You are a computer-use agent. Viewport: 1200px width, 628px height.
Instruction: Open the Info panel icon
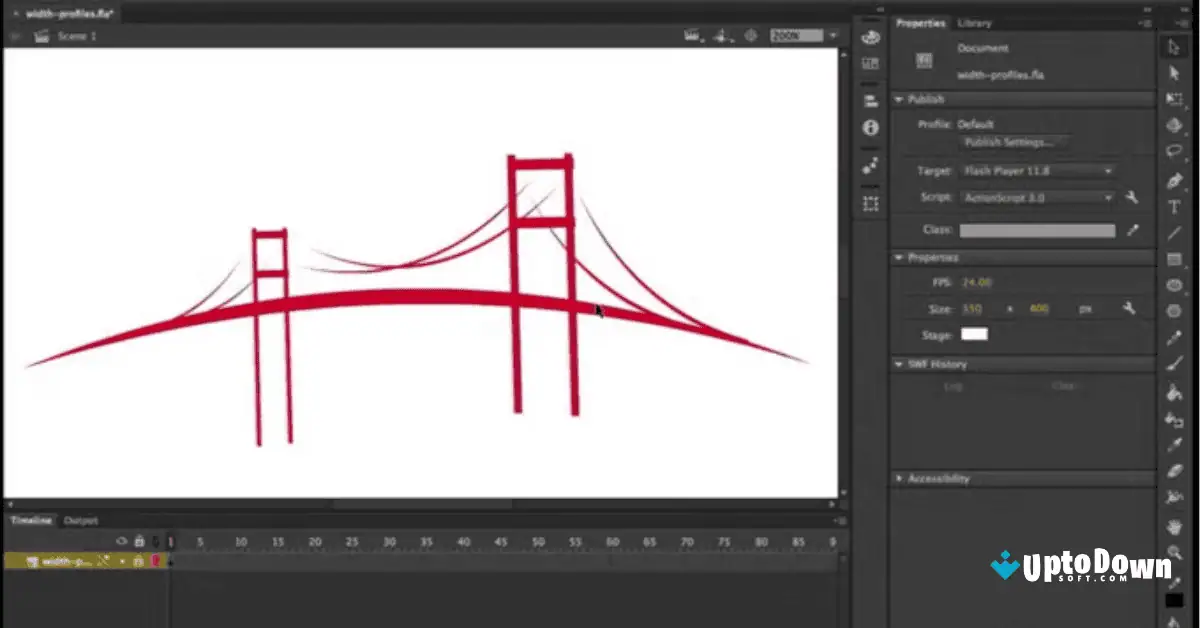click(871, 128)
